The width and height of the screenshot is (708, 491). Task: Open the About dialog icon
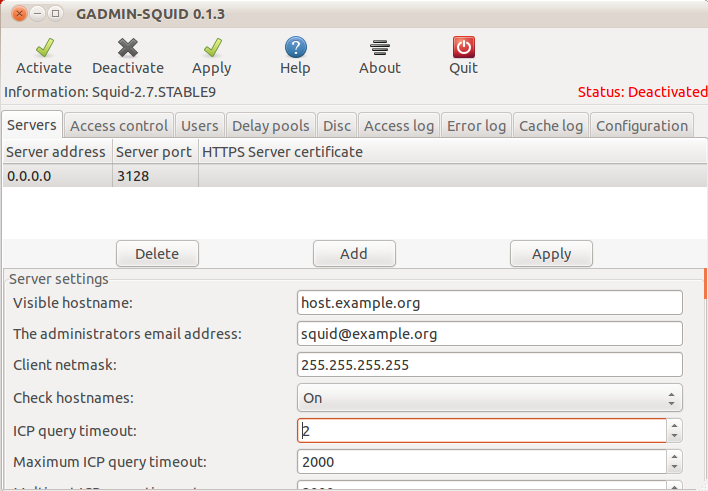click(x=380, y=47)
